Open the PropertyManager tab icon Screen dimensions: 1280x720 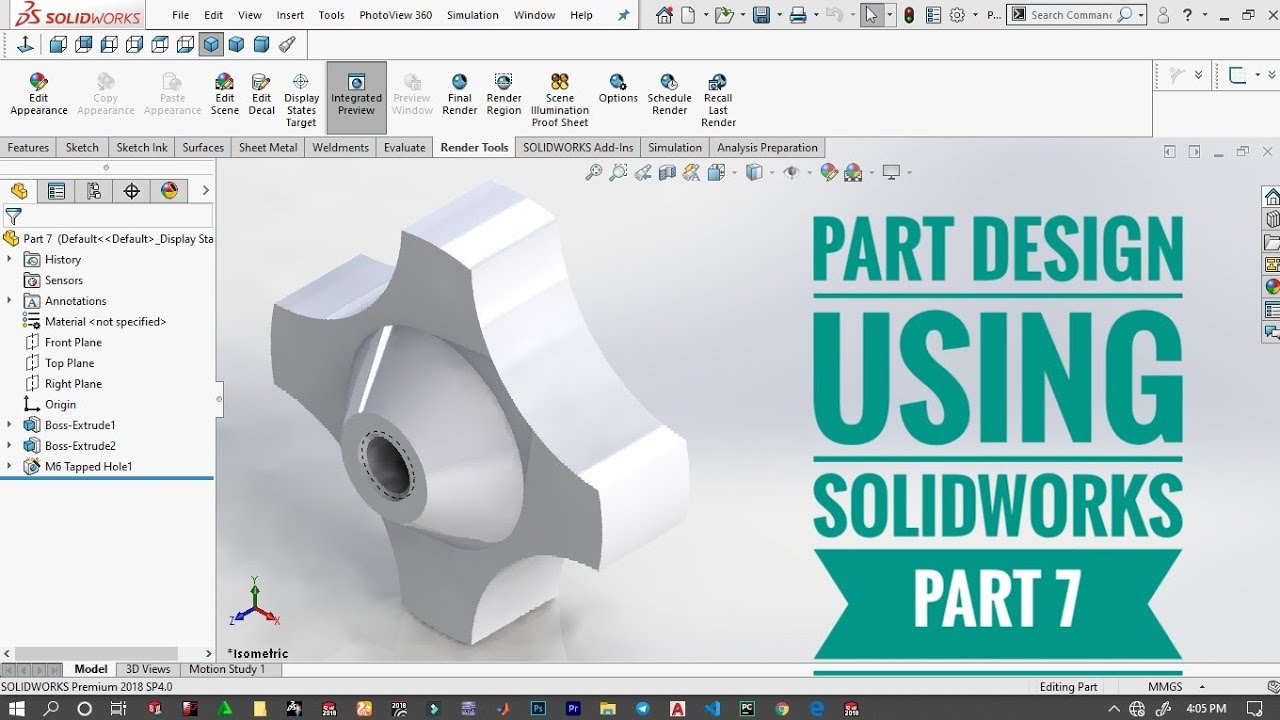point(57,191)
